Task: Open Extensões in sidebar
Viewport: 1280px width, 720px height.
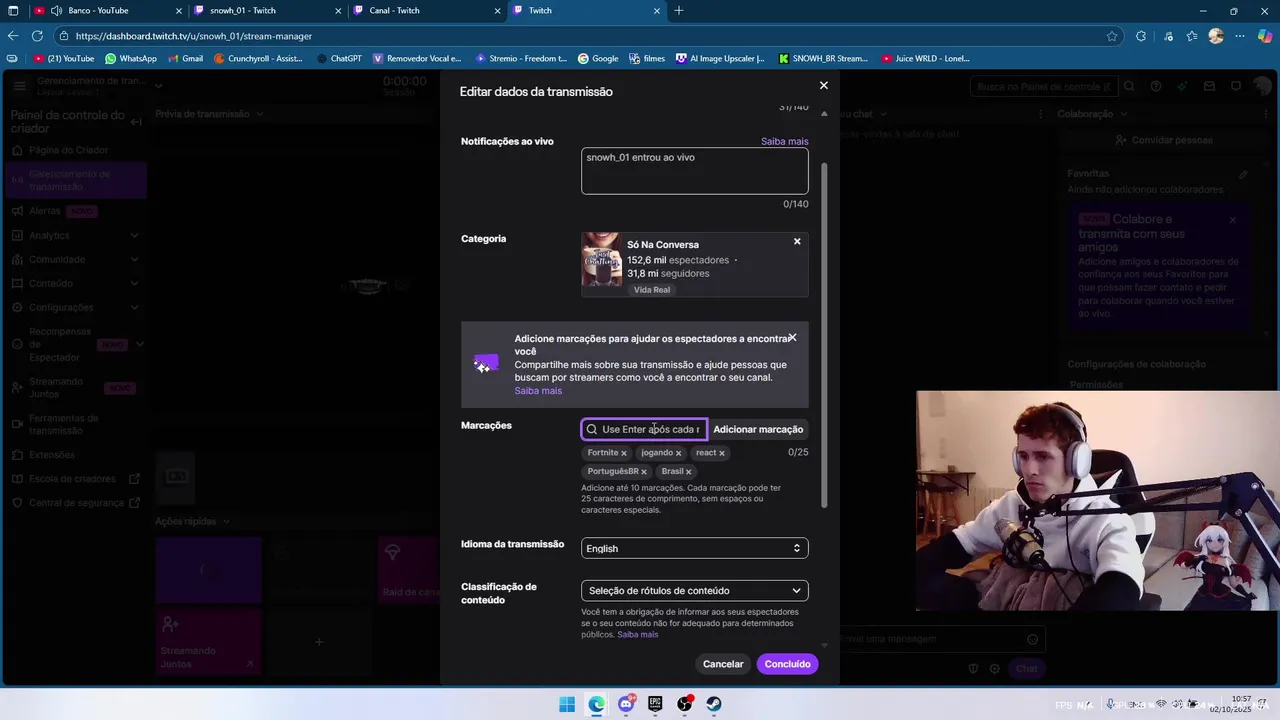Action: coord(52,455)
